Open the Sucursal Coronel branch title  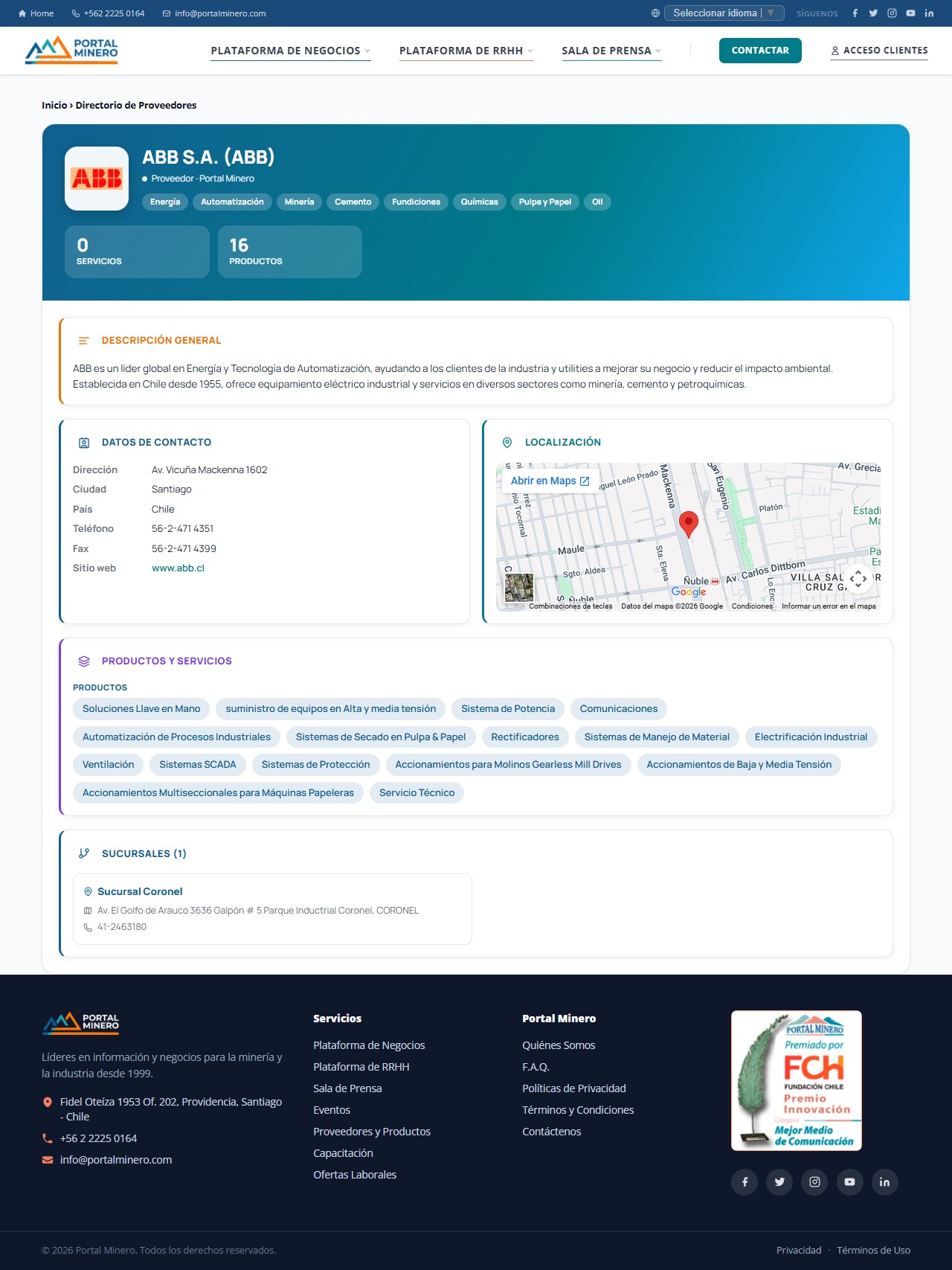click(x=140, y=891)
